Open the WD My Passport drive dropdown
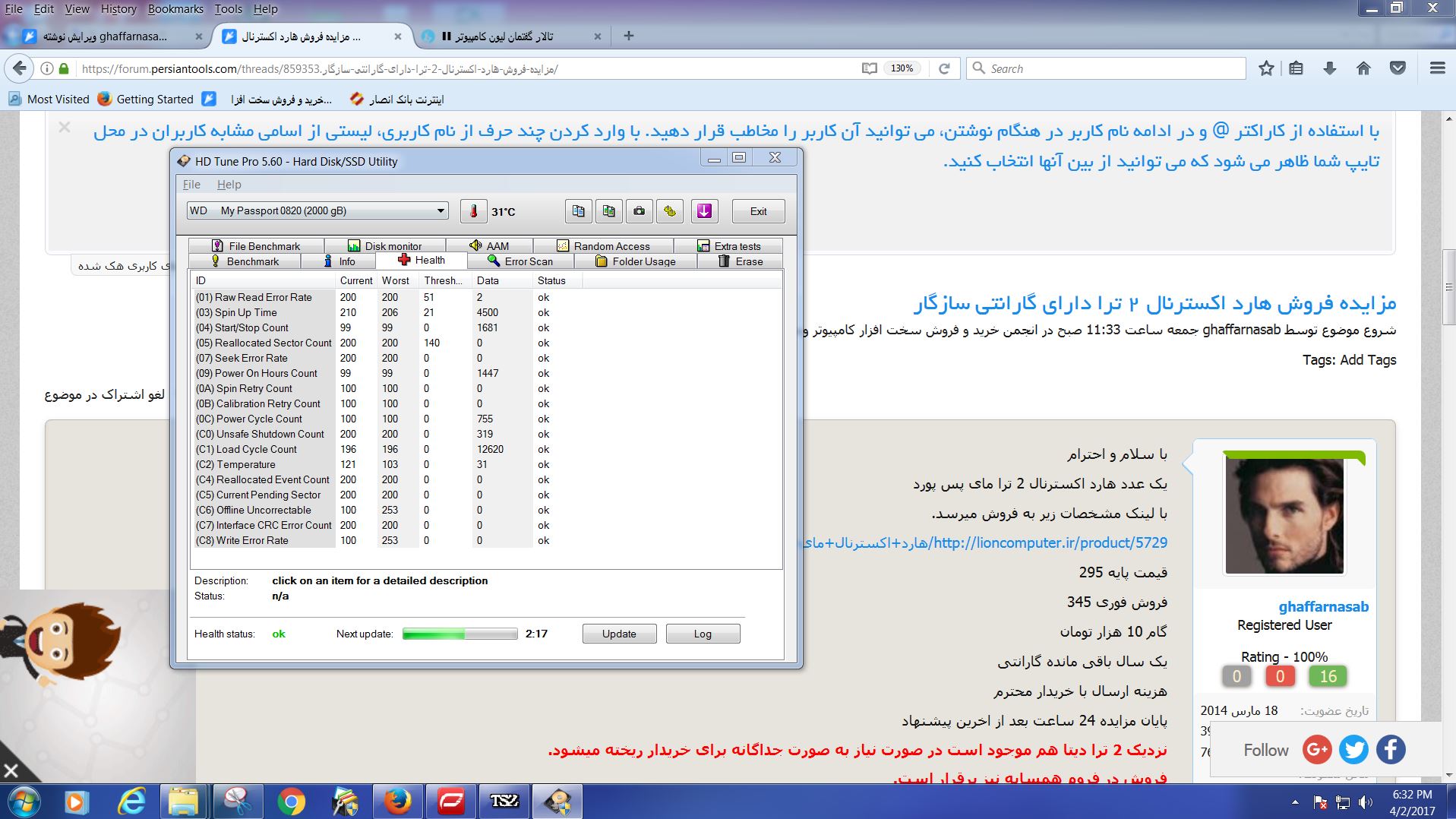Image resolution: width=1456 pixels, height=819 pixels. 317,210
